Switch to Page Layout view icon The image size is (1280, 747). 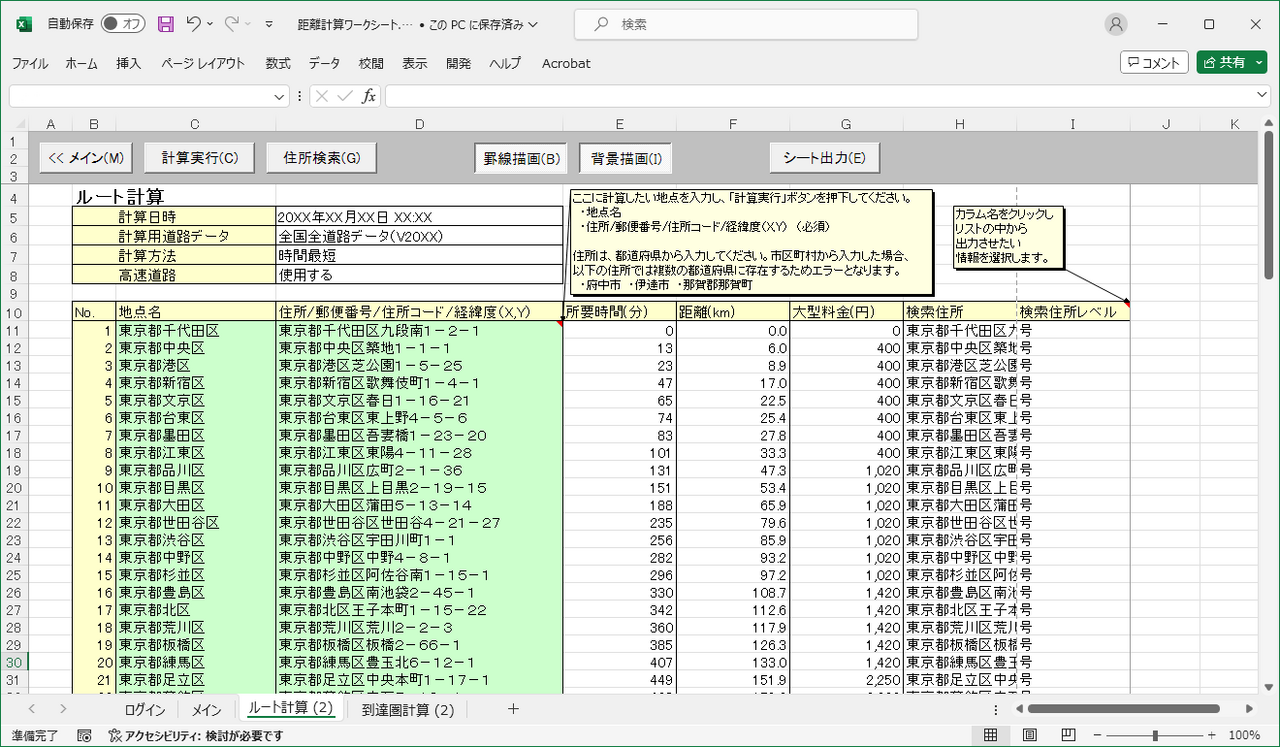click(1029, 735)
